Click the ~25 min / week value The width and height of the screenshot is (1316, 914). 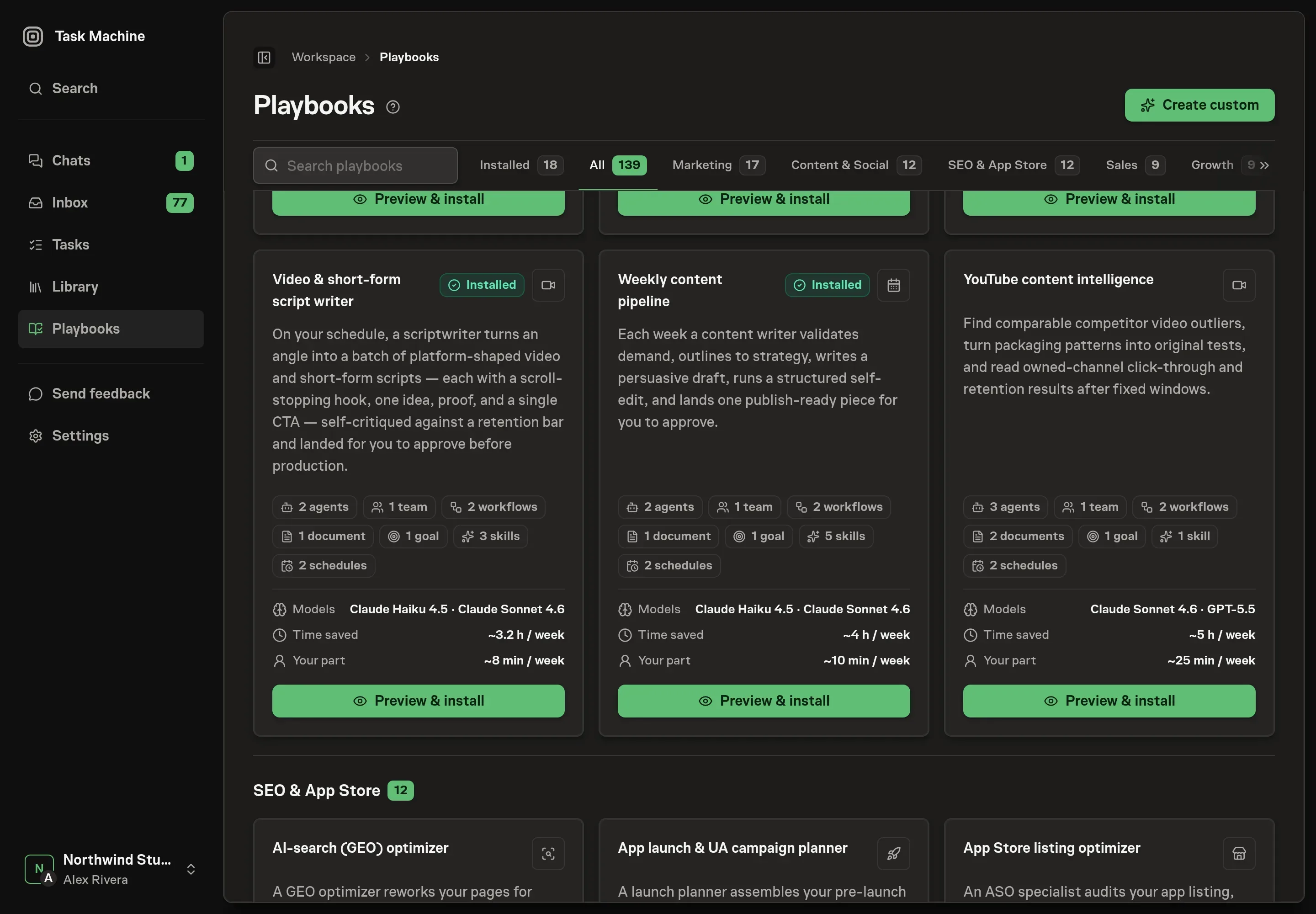(x=1211, y=661)
